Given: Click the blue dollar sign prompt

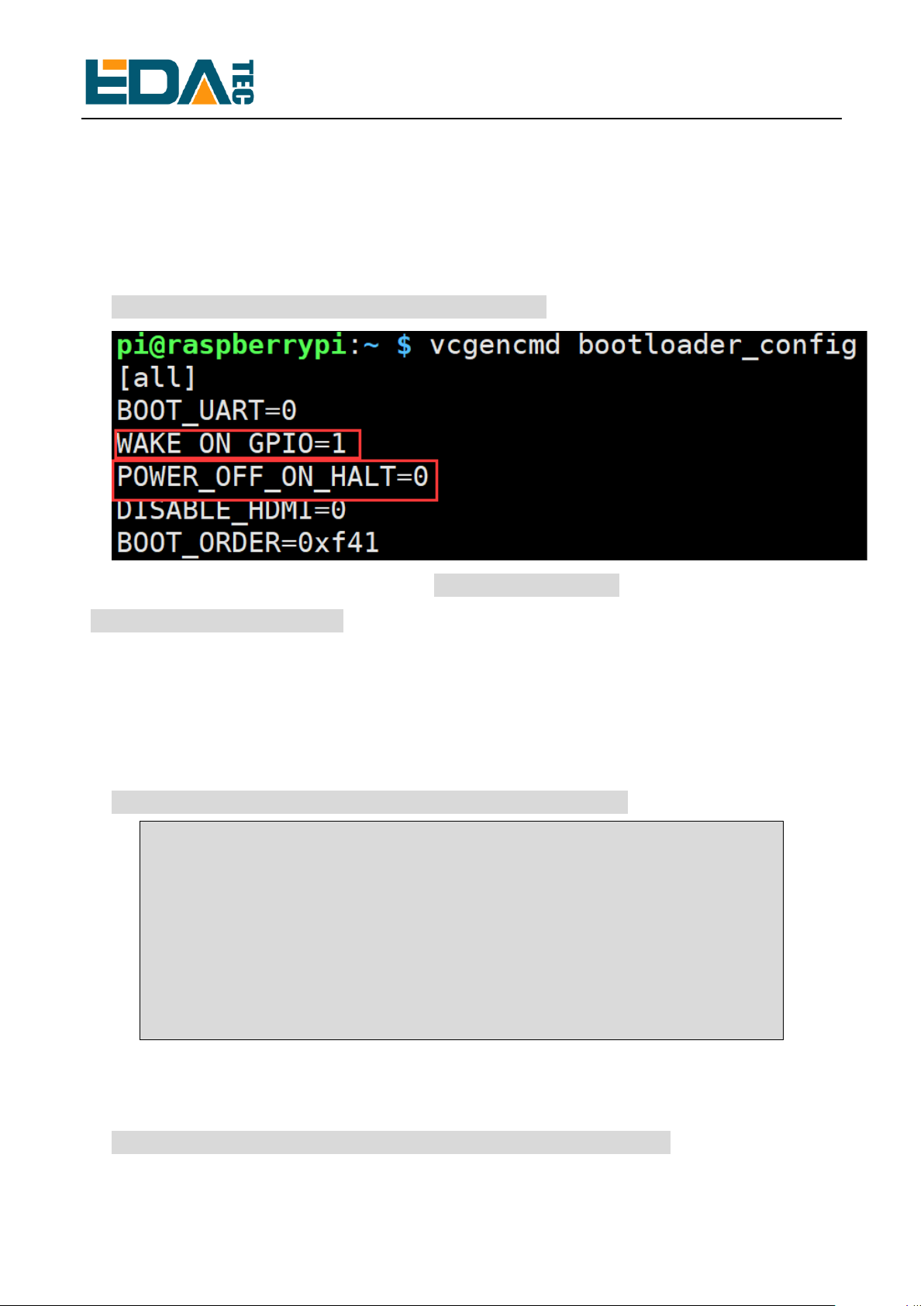Looking at the screenshot, I should coord(404,346).
